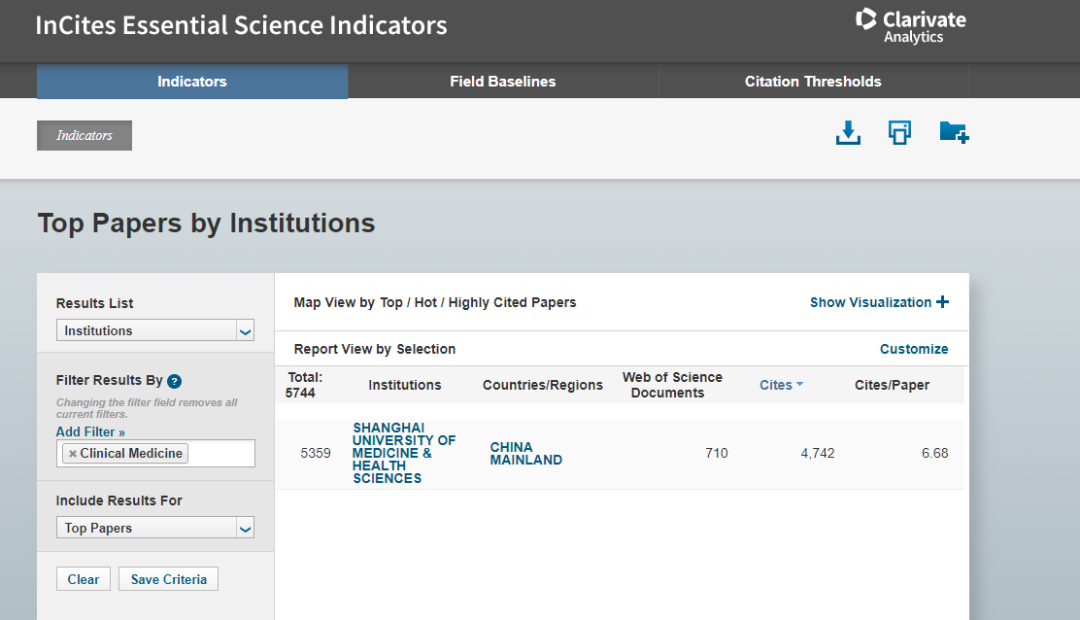The width and height of the screenshot is (1080, 620).
Task: Click the plus icon beside Show Visualization
Action: point(942,302)
